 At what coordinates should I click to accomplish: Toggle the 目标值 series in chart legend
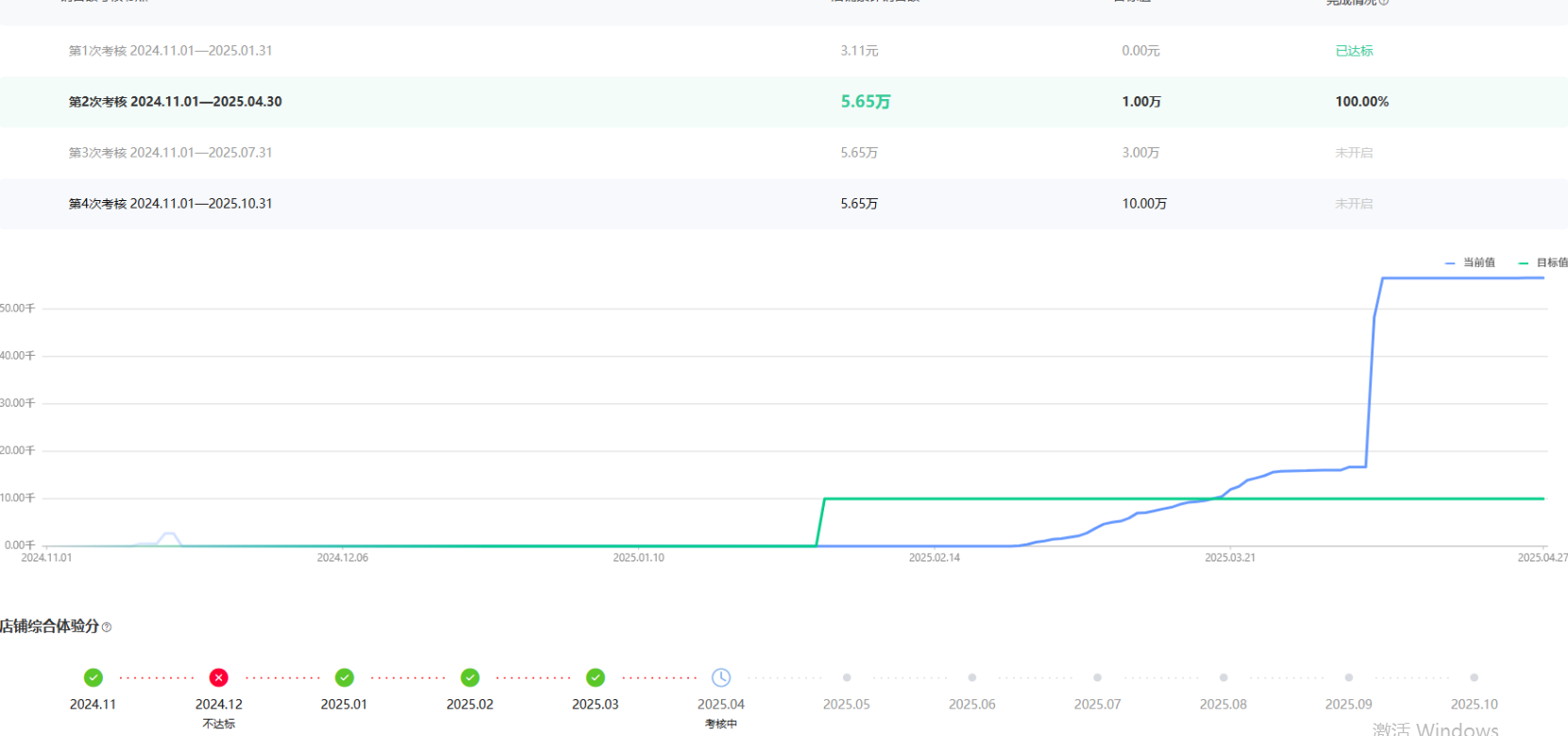[1544, 263]
